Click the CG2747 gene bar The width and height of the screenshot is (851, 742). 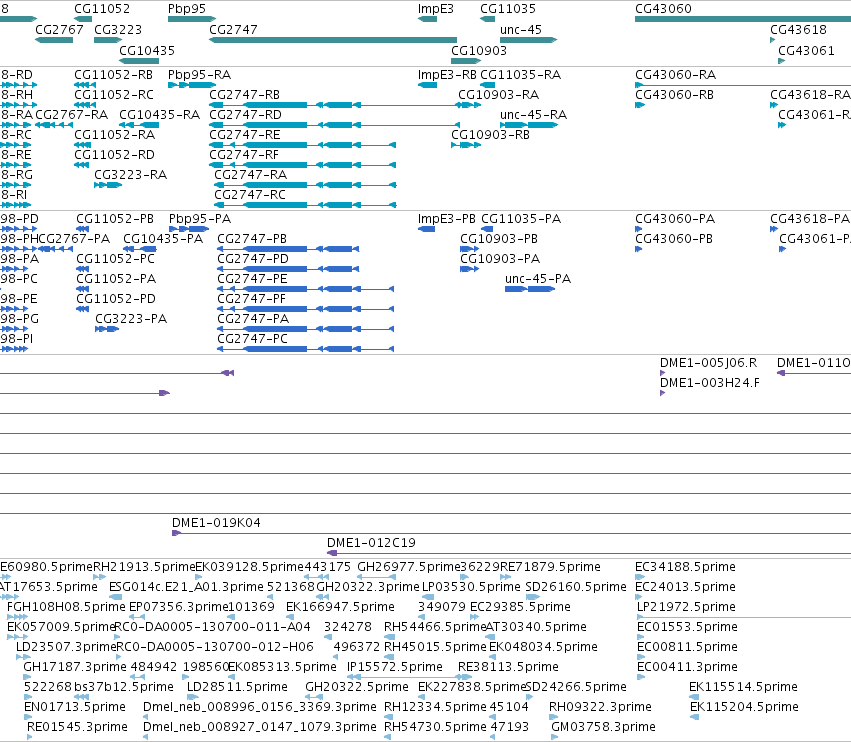click(333, 40)
